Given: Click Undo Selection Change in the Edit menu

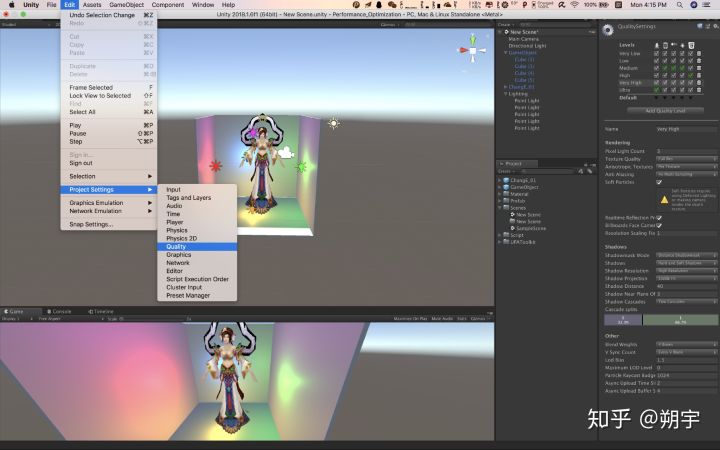Looking at the screenshot, I should coord(109,15).
